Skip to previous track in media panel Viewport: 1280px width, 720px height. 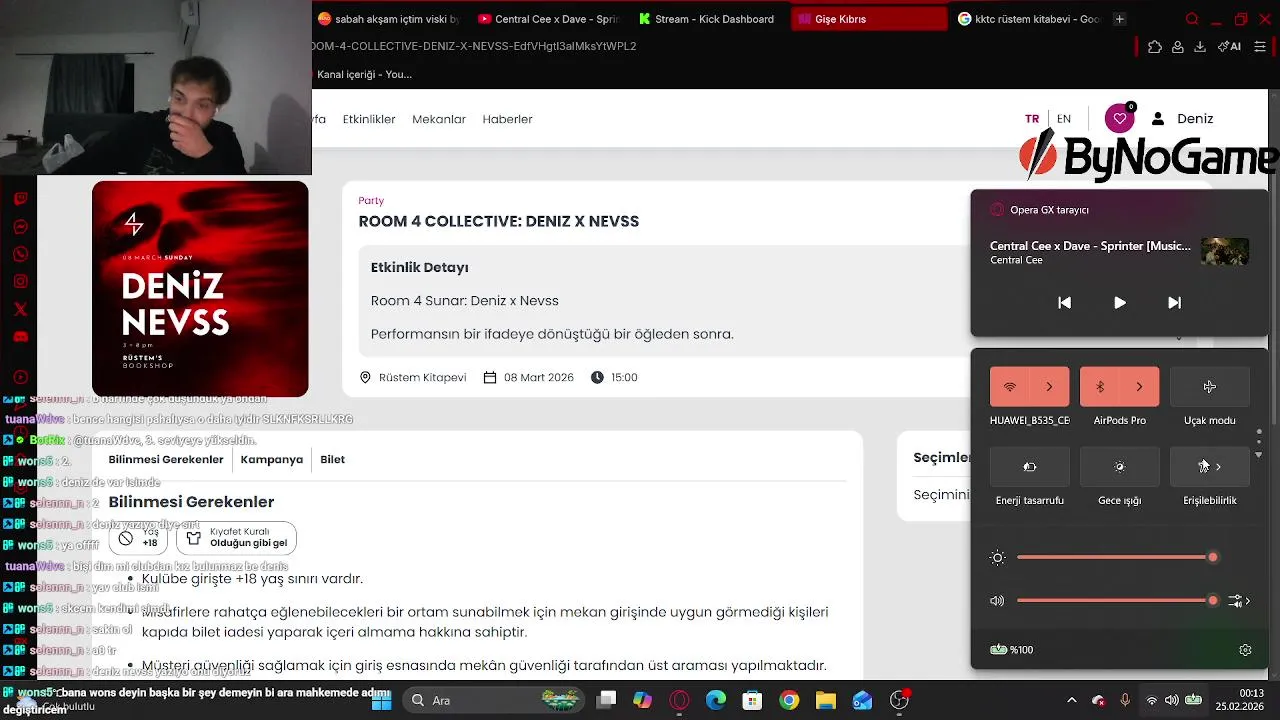[1064, 303]
